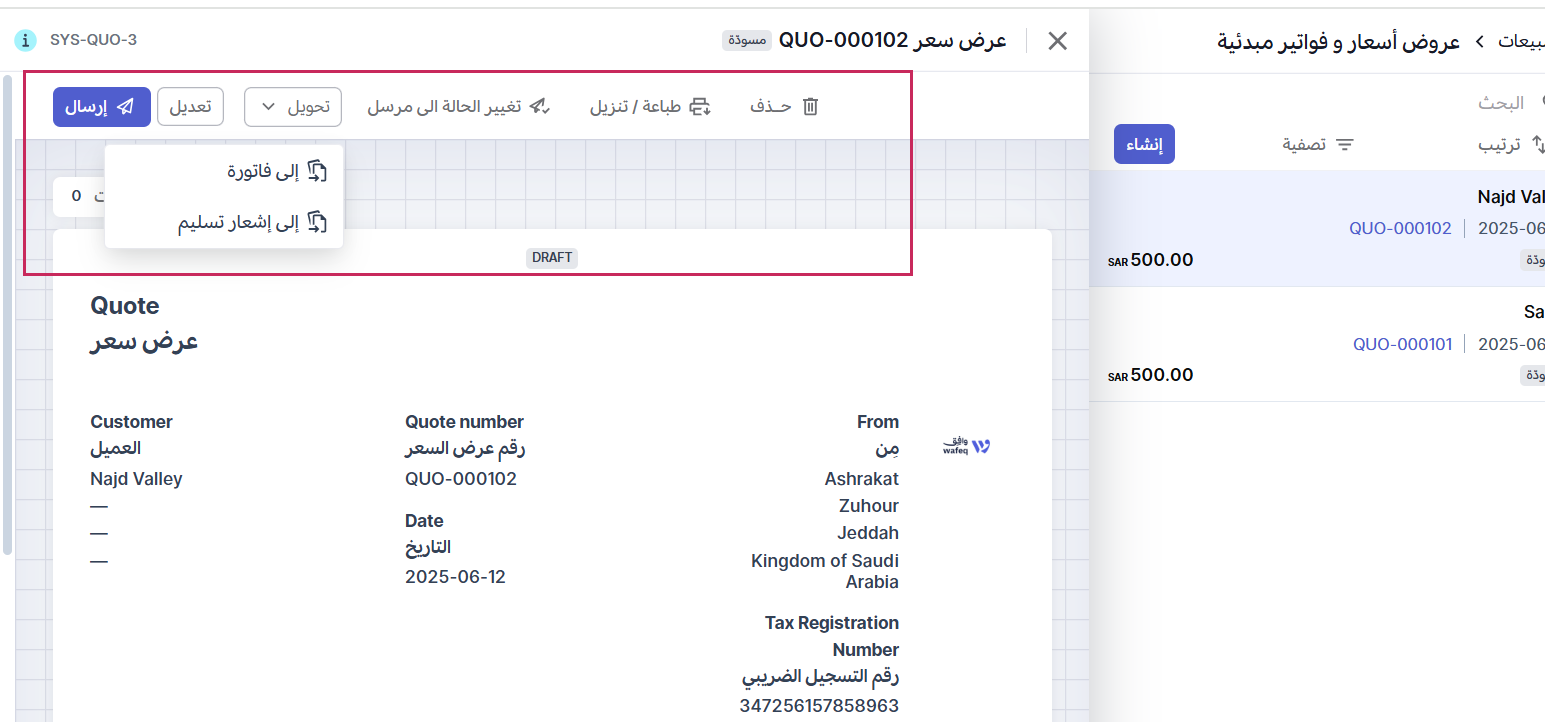1545x722 pixels.
Task: Click the Wafeq company logo
Action: pos(966,446)
